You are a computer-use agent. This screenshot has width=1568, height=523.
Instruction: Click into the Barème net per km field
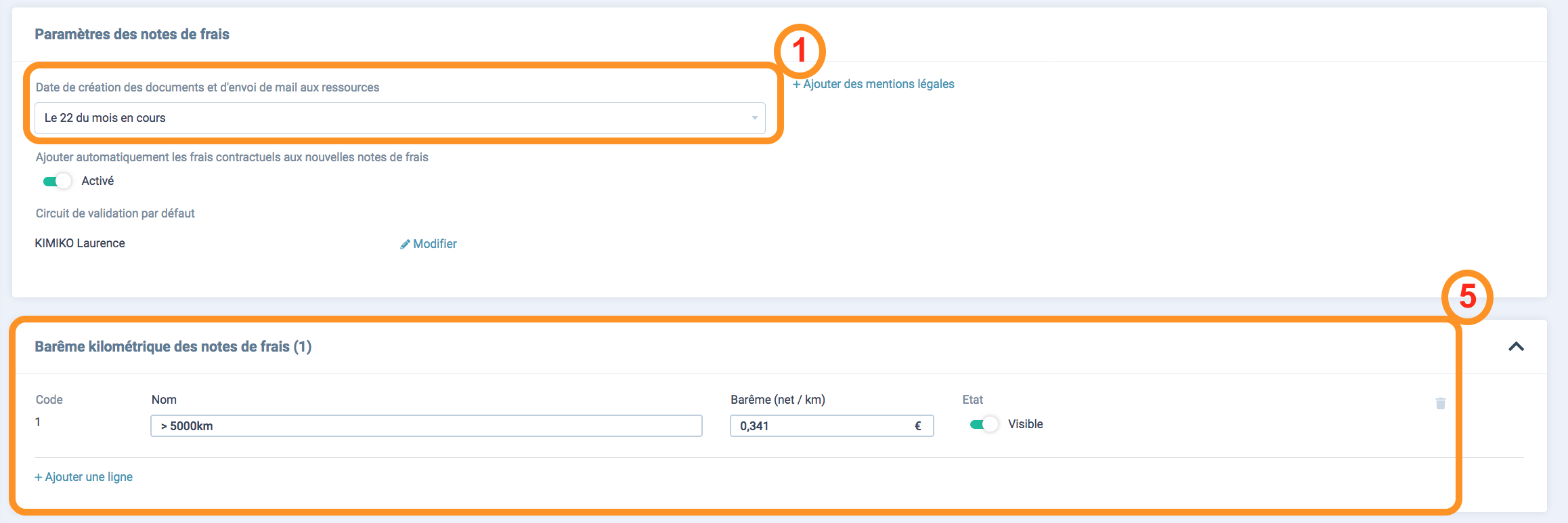(831, 425)
